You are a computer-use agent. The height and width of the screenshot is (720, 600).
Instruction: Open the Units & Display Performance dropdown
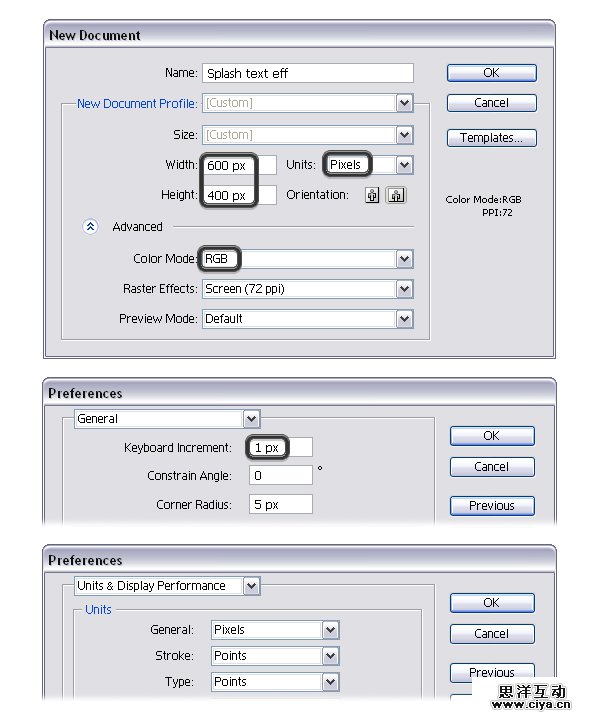coord(251,586)
